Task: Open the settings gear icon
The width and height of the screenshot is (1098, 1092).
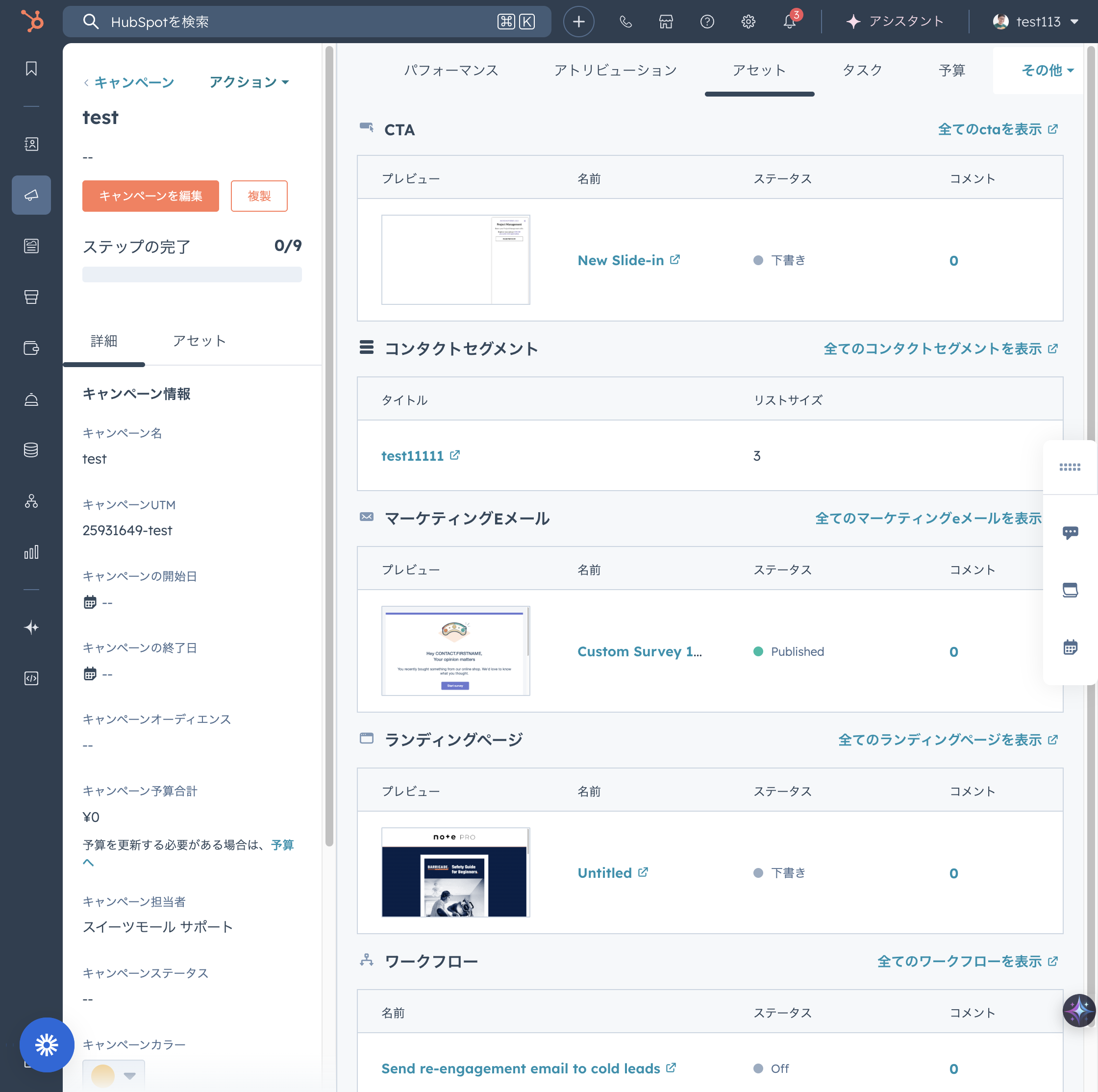Action: click(x=748, y=22)
